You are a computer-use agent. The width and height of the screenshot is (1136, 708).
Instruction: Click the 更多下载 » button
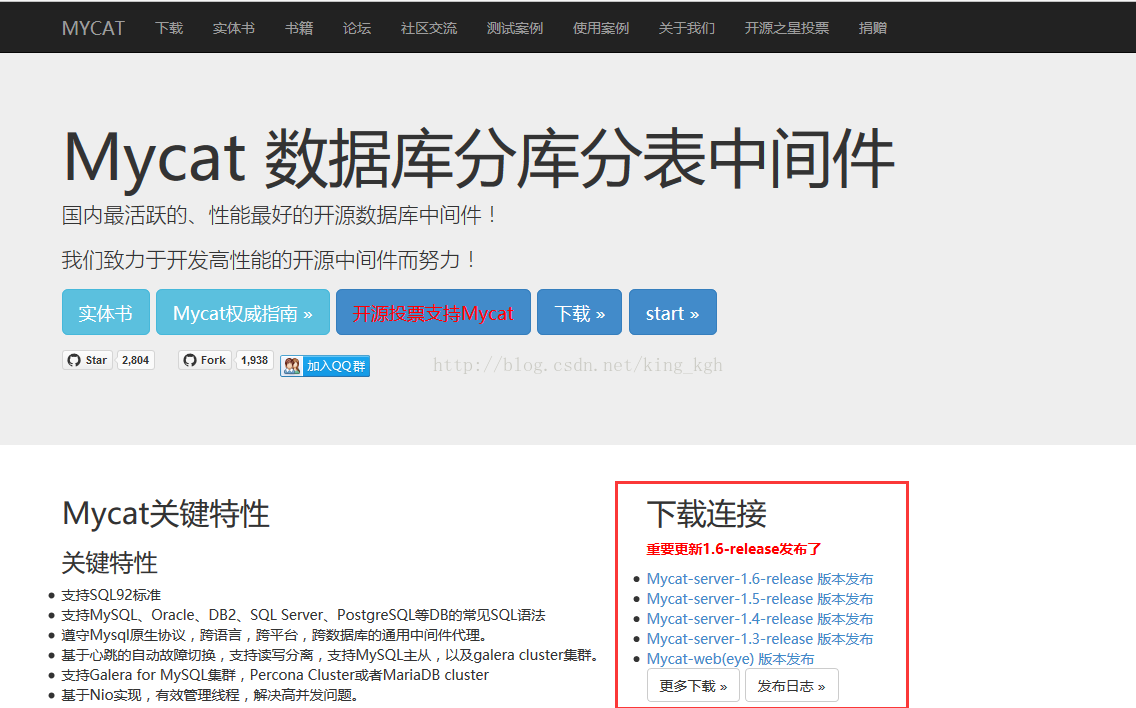point(693,686)
